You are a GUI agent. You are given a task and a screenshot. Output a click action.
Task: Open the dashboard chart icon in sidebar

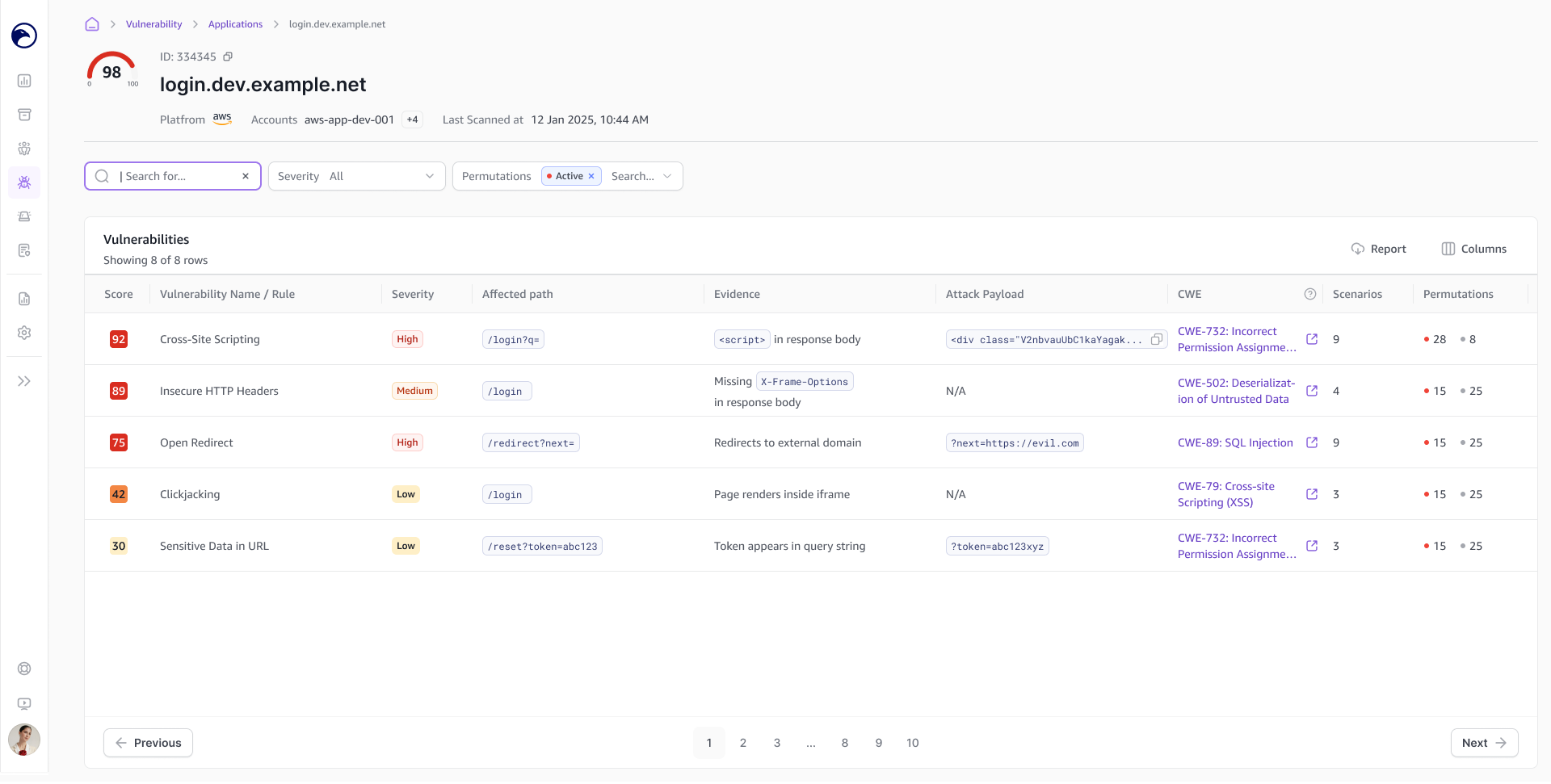(24, 81)
